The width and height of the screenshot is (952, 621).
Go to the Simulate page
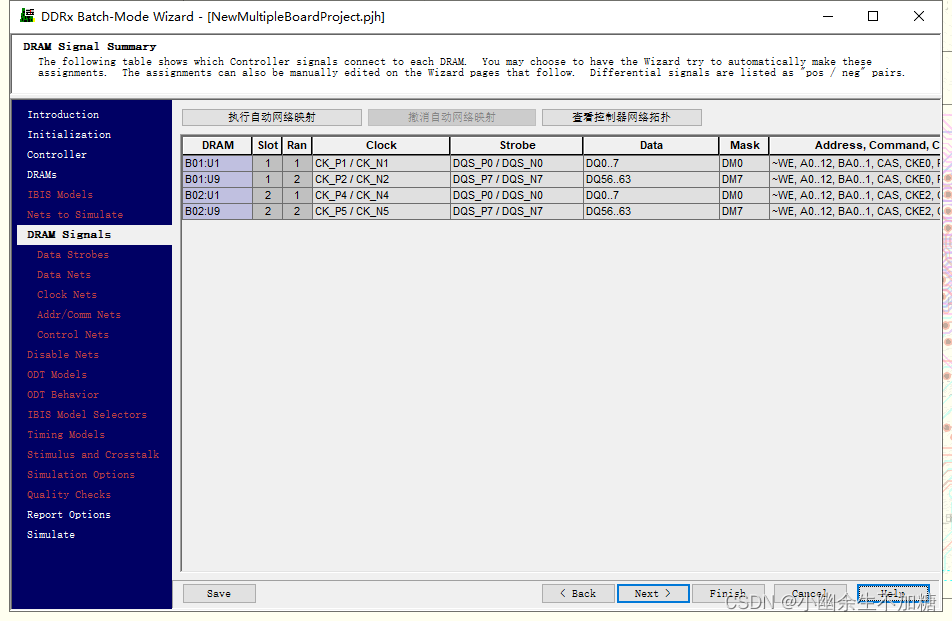[50, 535]
